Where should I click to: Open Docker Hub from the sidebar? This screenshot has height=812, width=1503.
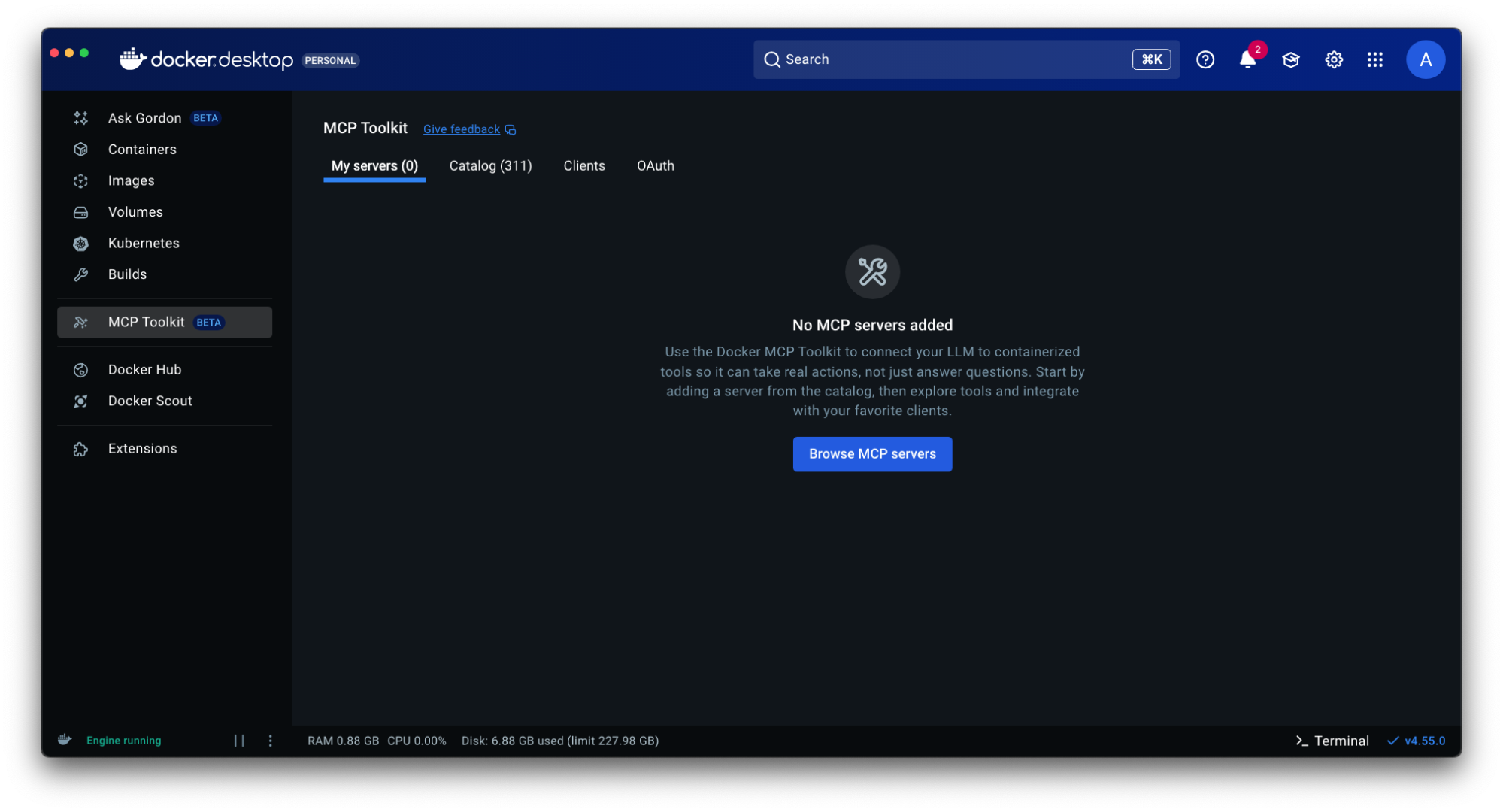pyautogui.click(x=144, y=369)
